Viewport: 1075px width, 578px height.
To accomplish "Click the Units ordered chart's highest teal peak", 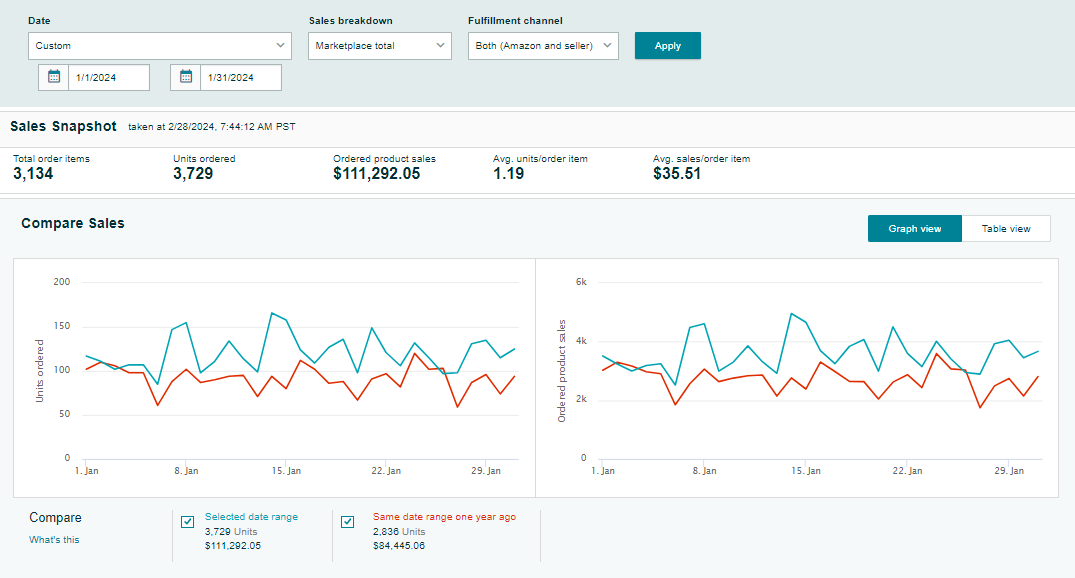I will click(x=272, y=313).
